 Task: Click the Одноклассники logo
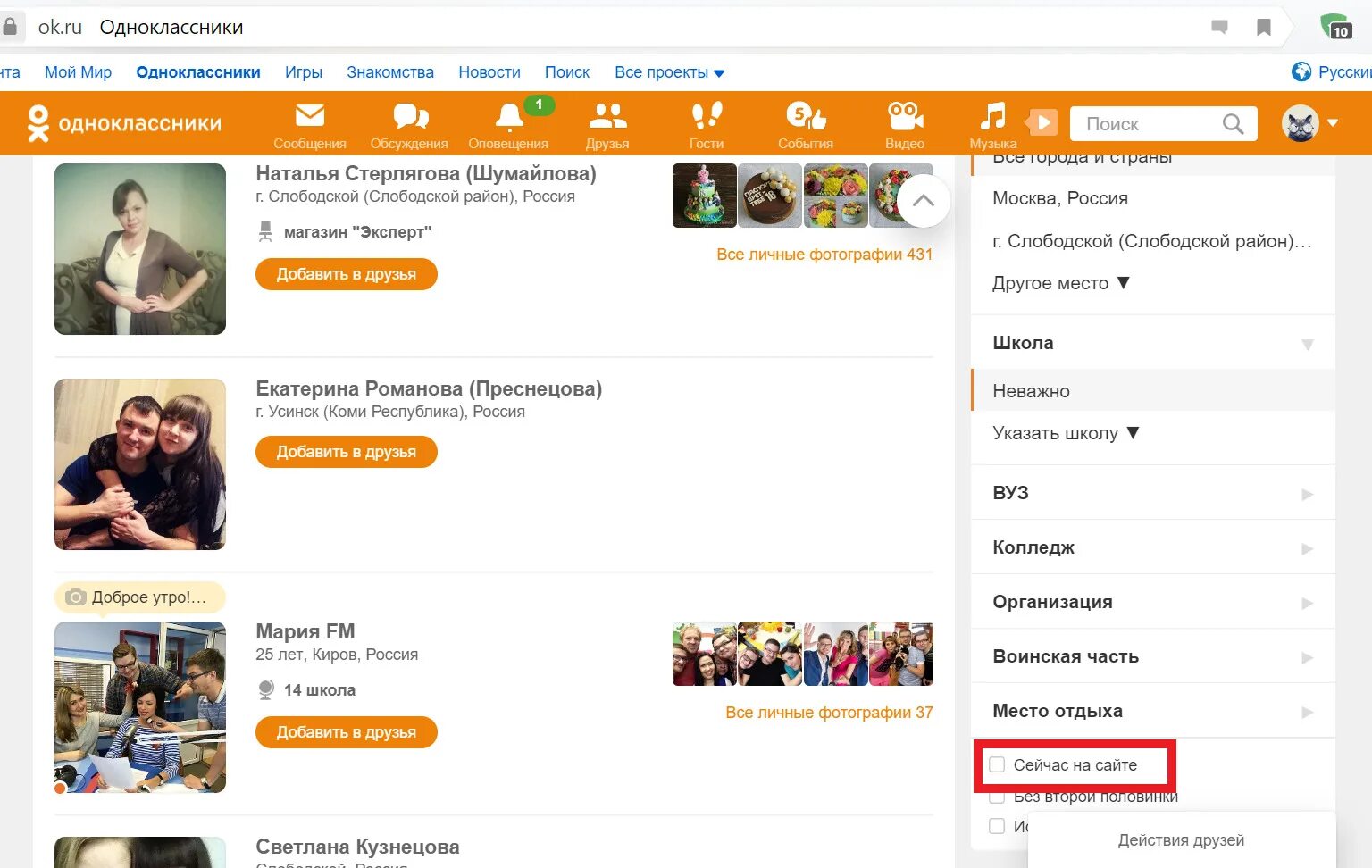click(123, 123)
